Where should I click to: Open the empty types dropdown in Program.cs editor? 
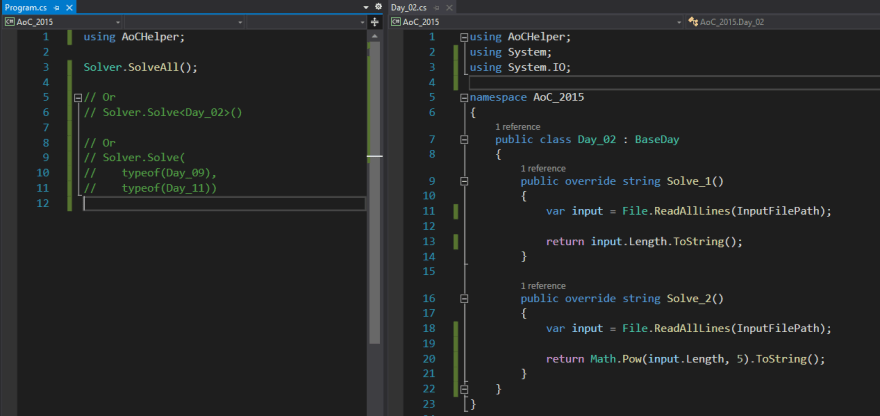tap(184, 22)
